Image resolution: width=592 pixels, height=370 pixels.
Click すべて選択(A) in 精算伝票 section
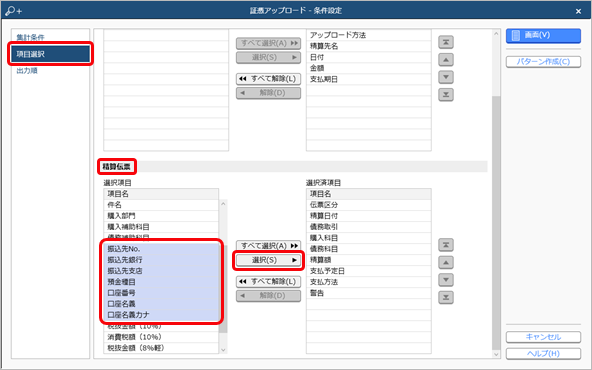268,246
